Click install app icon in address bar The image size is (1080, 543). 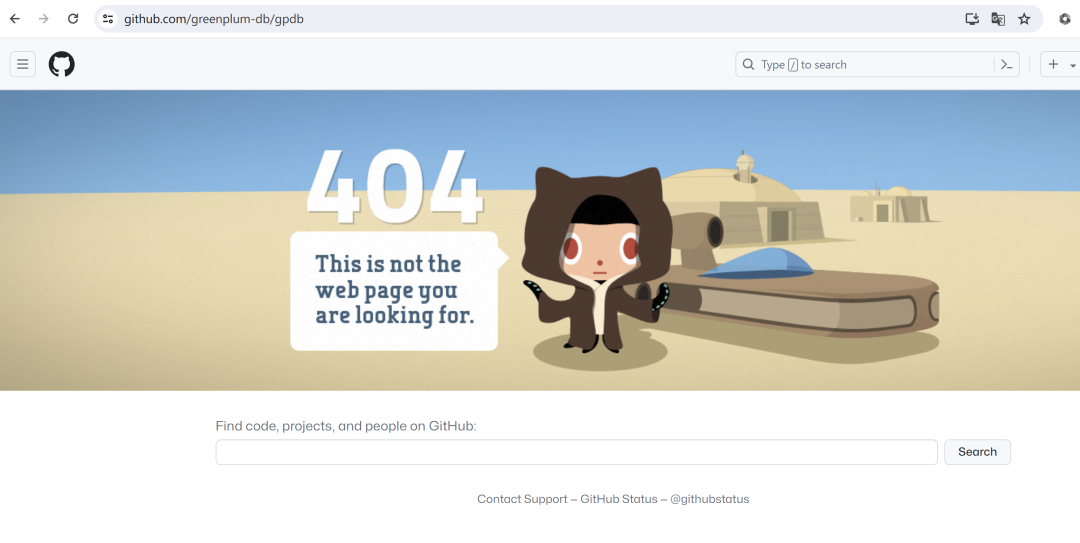tap(972, 19)
